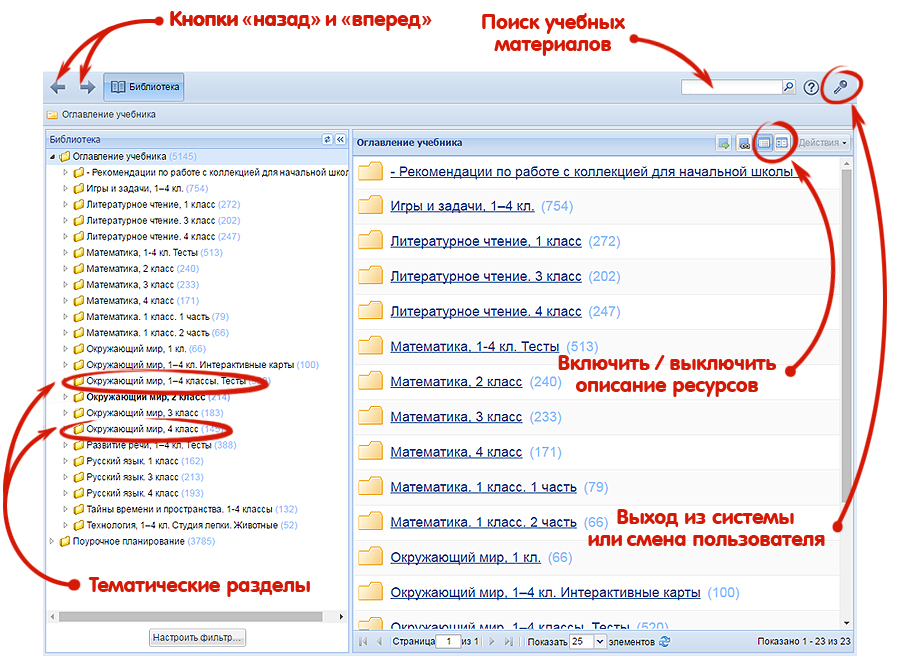Click the key icon to log out
Screen dimensions: 900x662
841,88
